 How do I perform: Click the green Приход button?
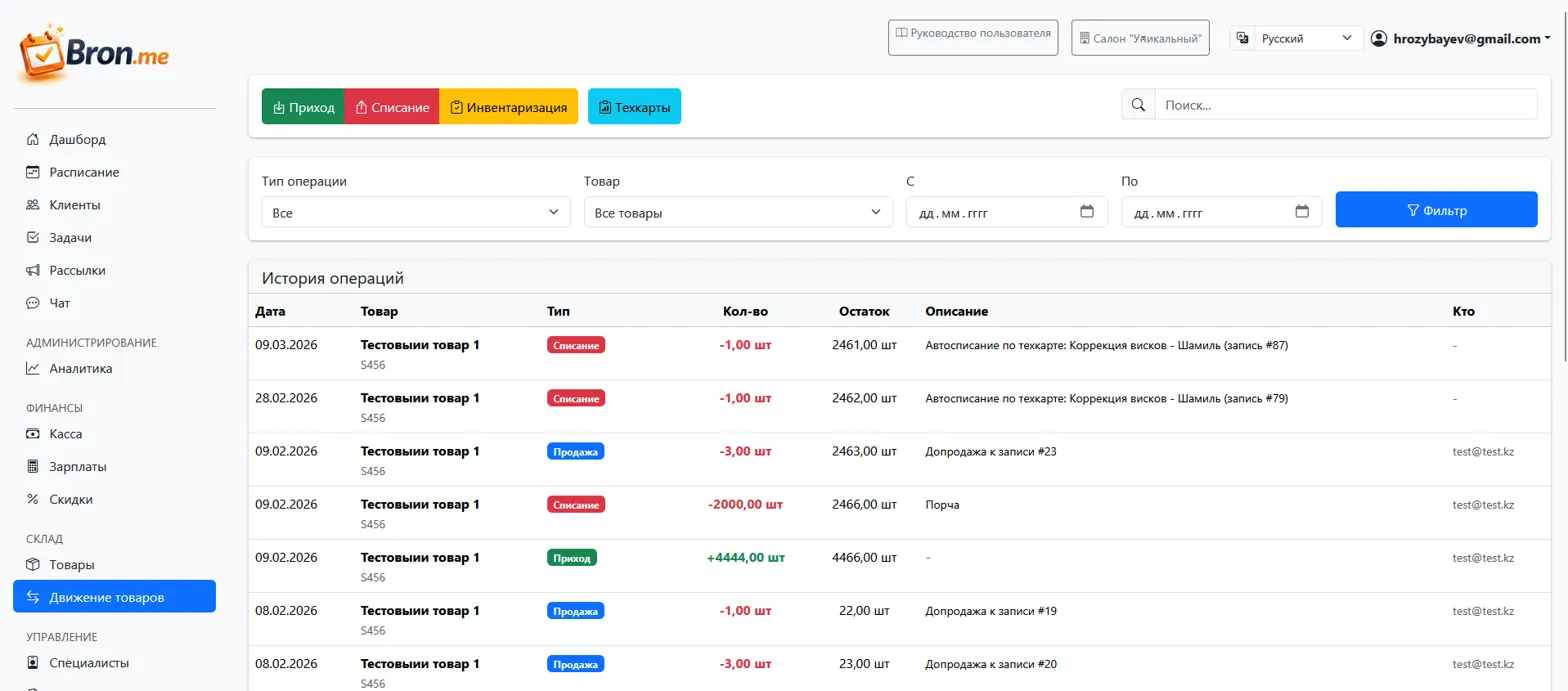pos(303,107)
